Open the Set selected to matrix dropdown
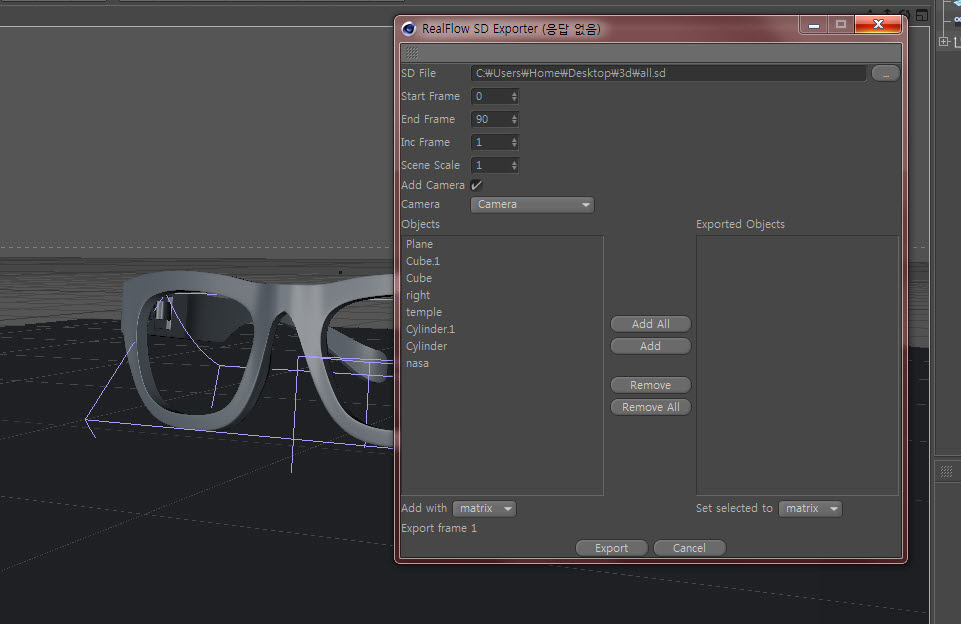The height and width of the screenshot is (624, 961). point(810,509)
